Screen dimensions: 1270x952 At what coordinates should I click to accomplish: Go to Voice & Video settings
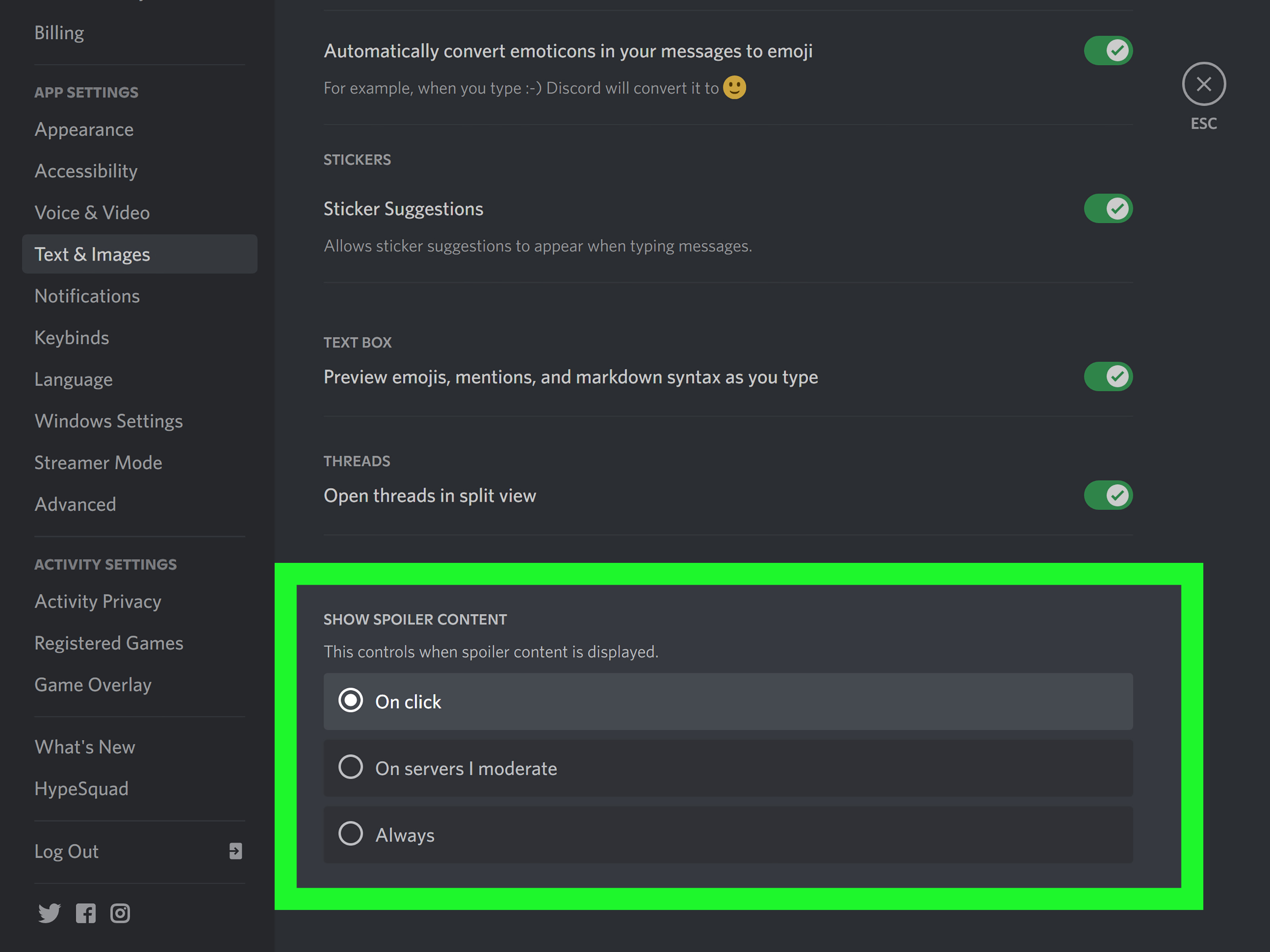pos(92,212)
